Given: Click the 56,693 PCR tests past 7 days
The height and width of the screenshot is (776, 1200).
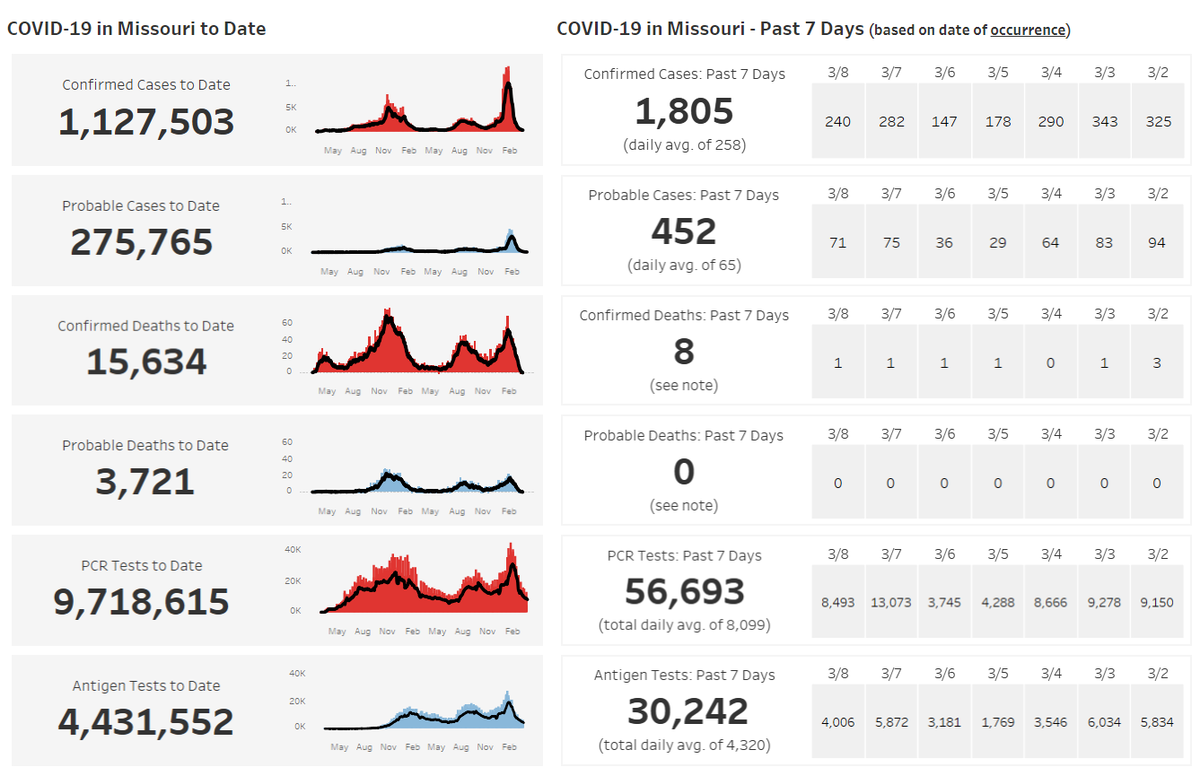Looking at the screenshot, I should [x=684, y=591].
